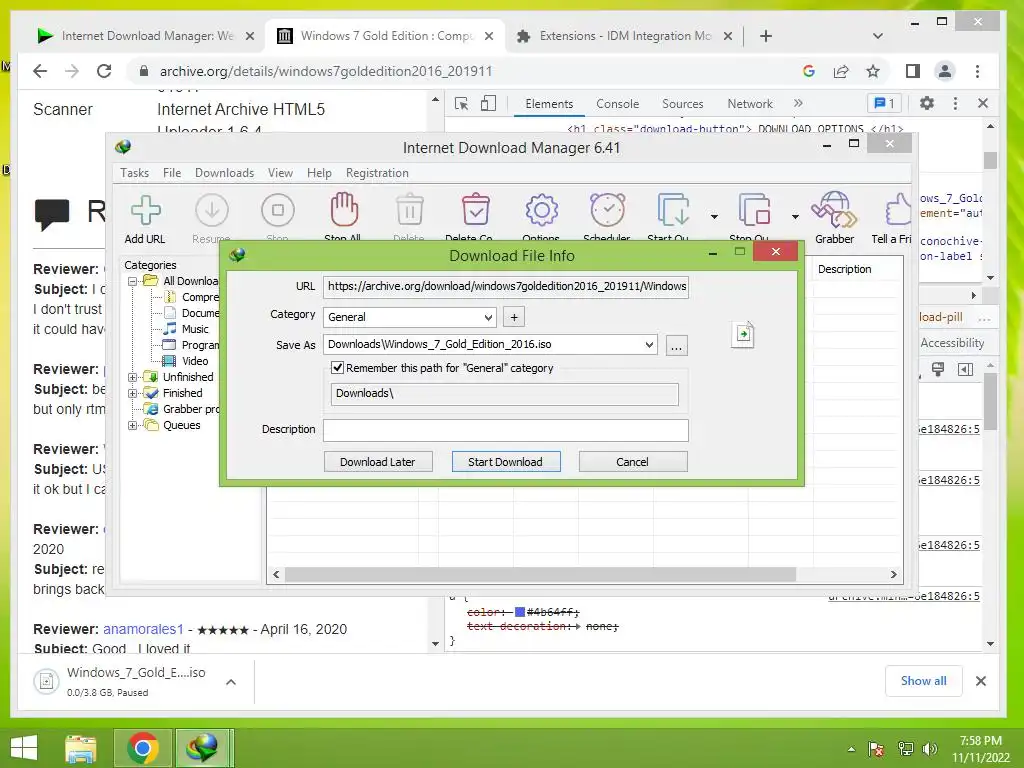
Task: Show more DevTools tabs chevron
Action: (798, 103)
